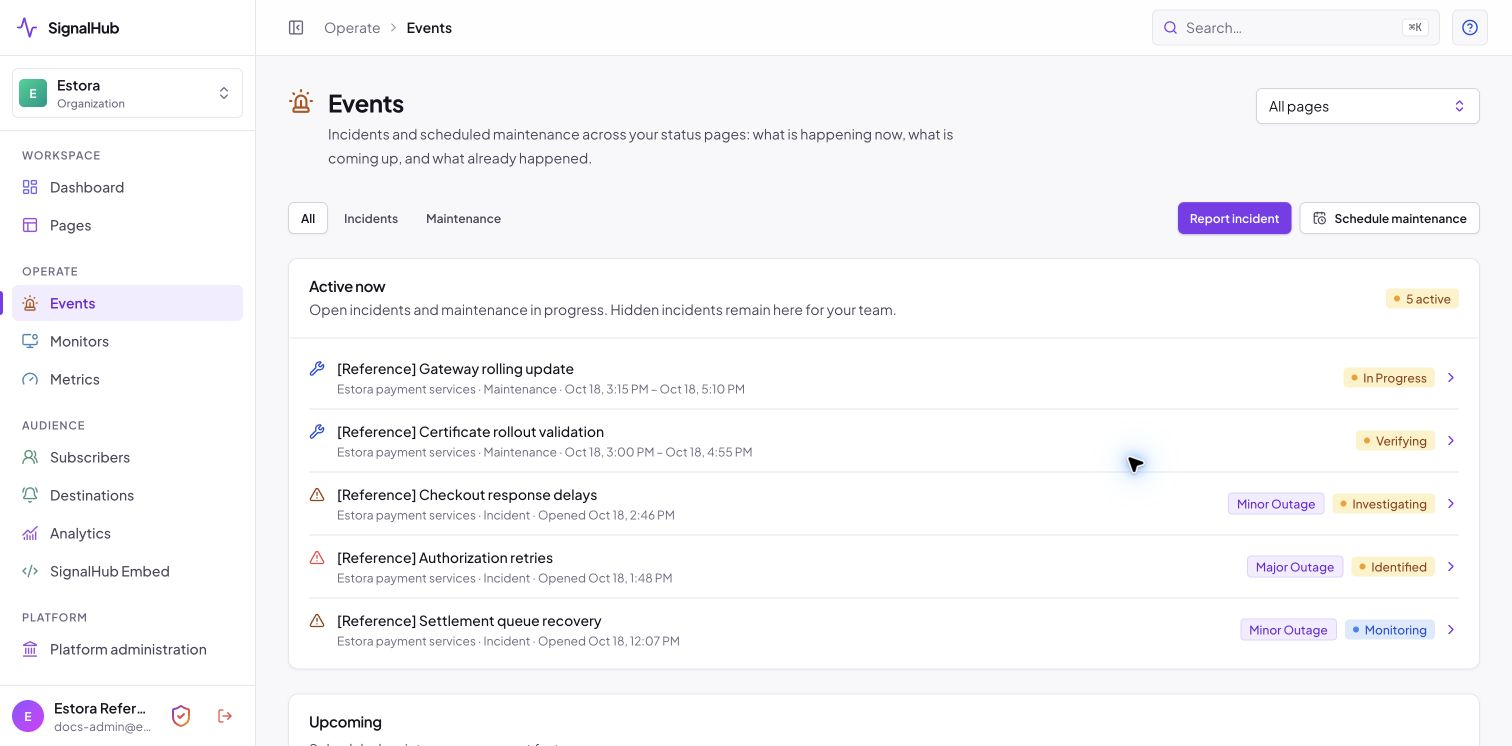Expand Gateway rolling update via chevron

pos(1451,378)
